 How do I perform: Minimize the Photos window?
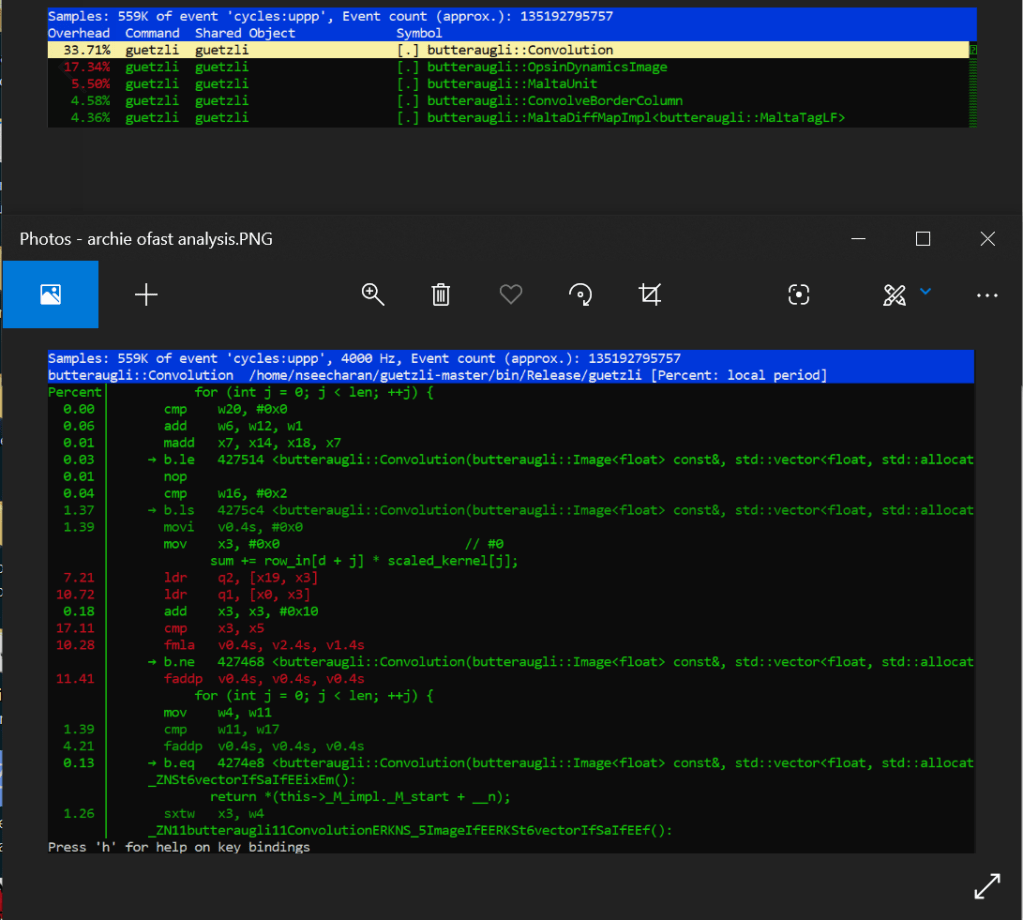859,239
